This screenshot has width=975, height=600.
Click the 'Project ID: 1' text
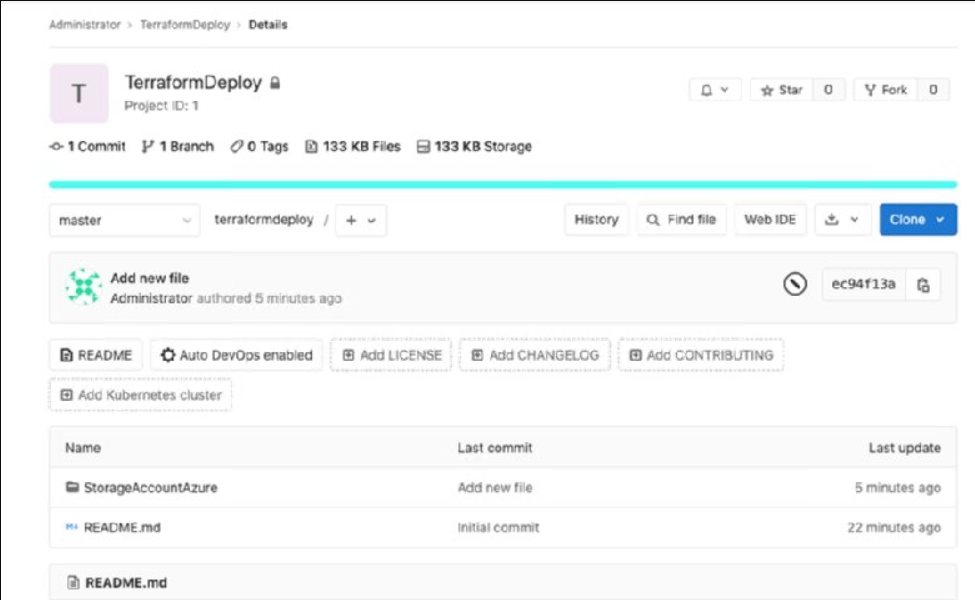click(161, 106)
